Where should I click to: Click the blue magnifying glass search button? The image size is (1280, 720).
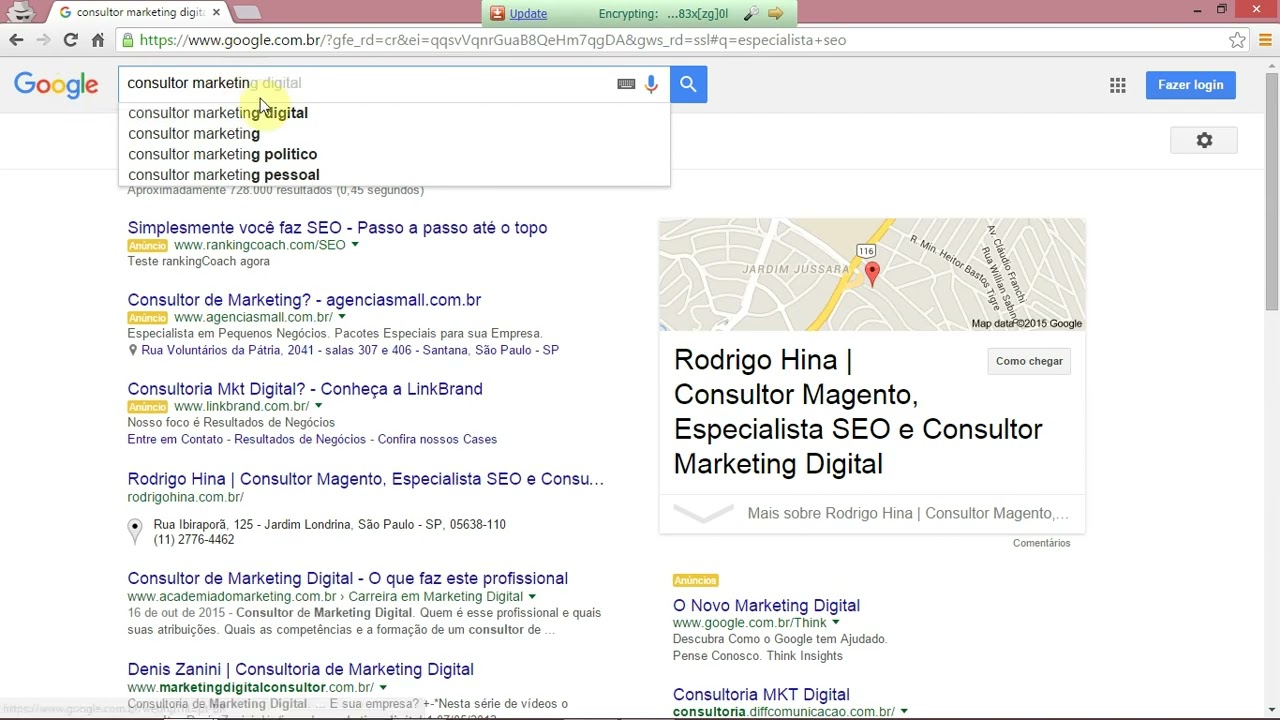(x=688, y=84)
